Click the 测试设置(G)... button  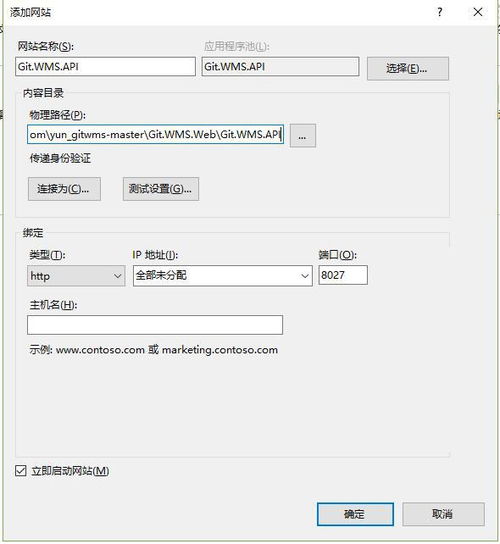pyautogui.click(x=161, y=189)
